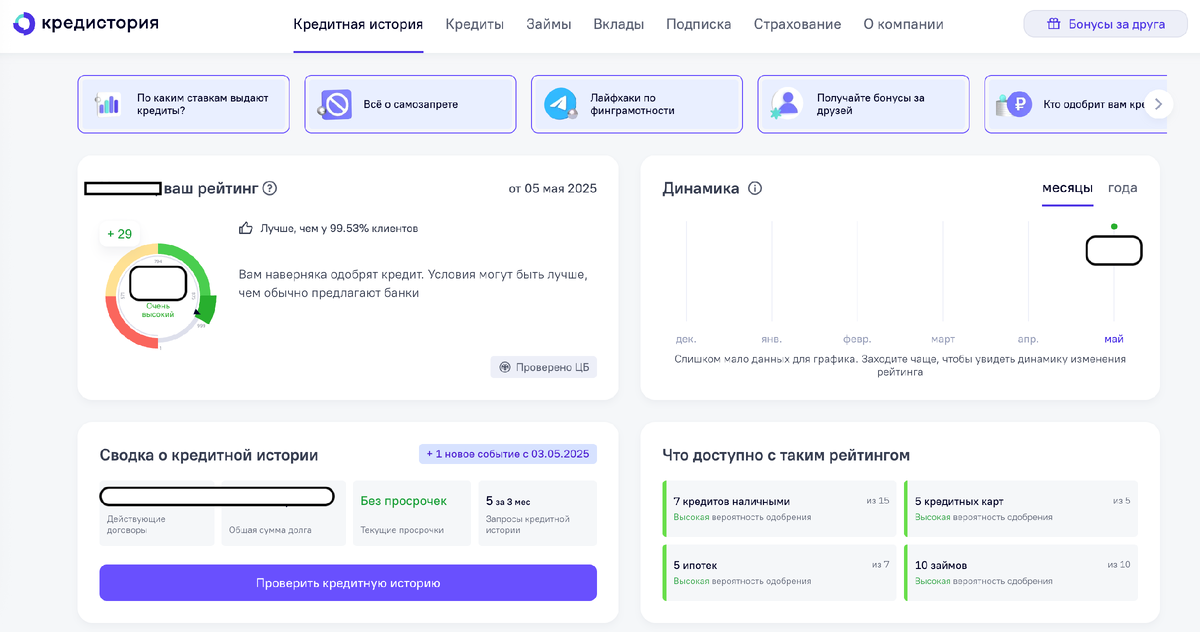Click the Telegram icon on финграмотности card
The image size is (1200, 632).
click(x=556, y=104)
